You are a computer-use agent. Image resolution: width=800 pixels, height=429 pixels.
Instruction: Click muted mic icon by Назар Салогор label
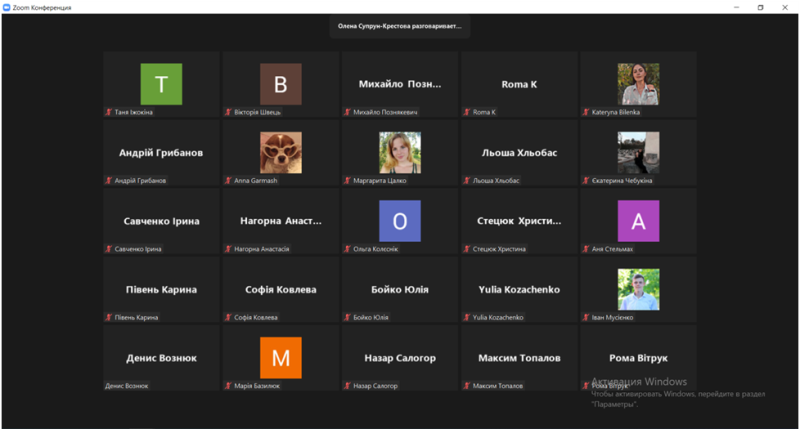point(347,386)
